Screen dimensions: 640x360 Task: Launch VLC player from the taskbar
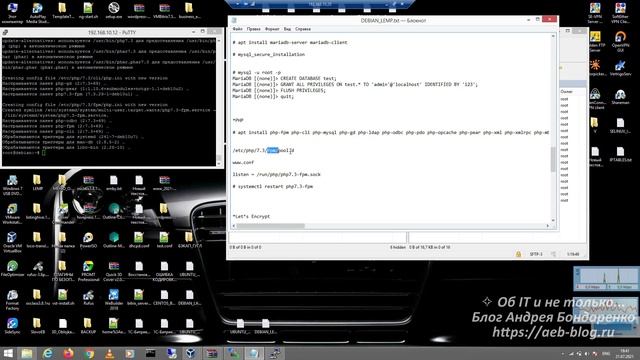tap(109, 353)
